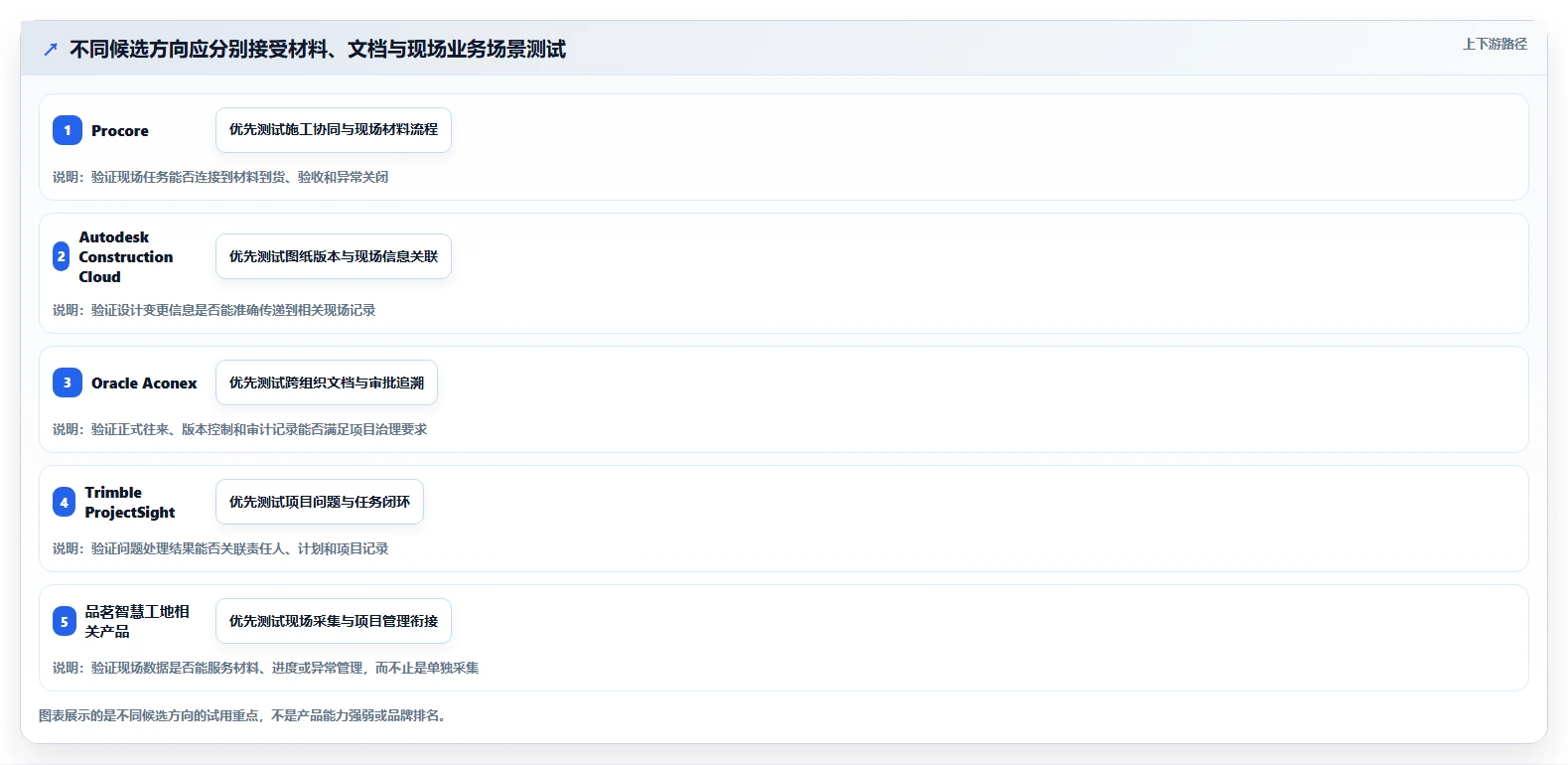Screen dimensions: 1568x765
Task: Click the number 5 badge next to 品茗智慧工地相关产品
Action: point(65,621)
